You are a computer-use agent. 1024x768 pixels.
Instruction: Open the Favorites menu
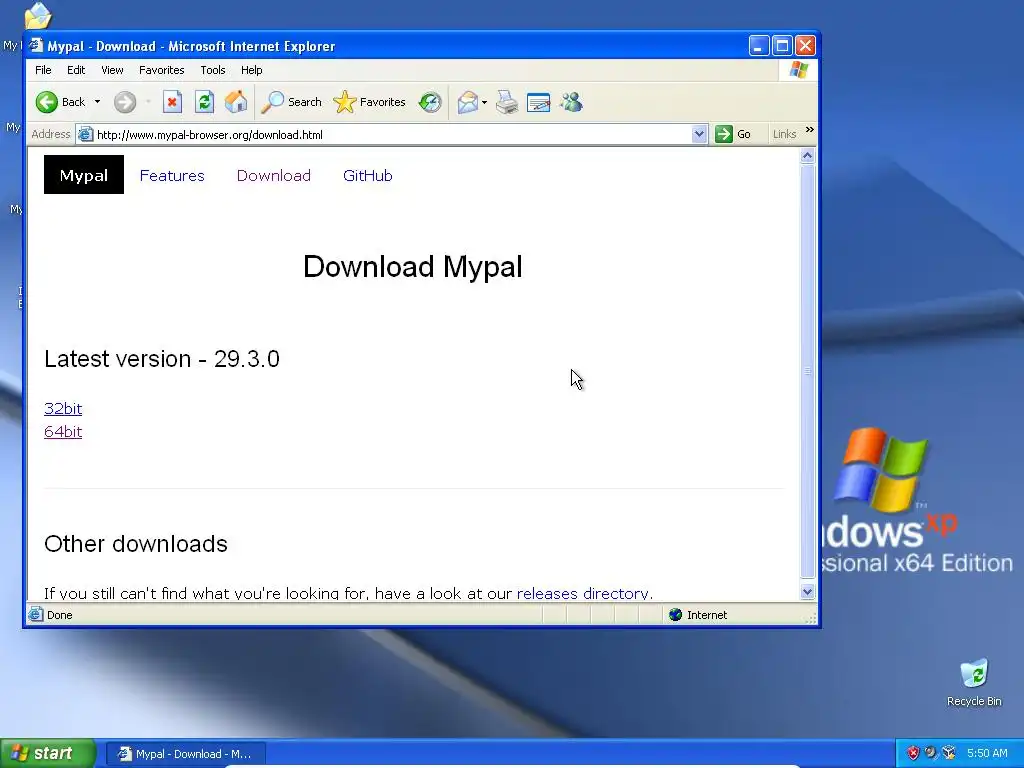[161, 70]
